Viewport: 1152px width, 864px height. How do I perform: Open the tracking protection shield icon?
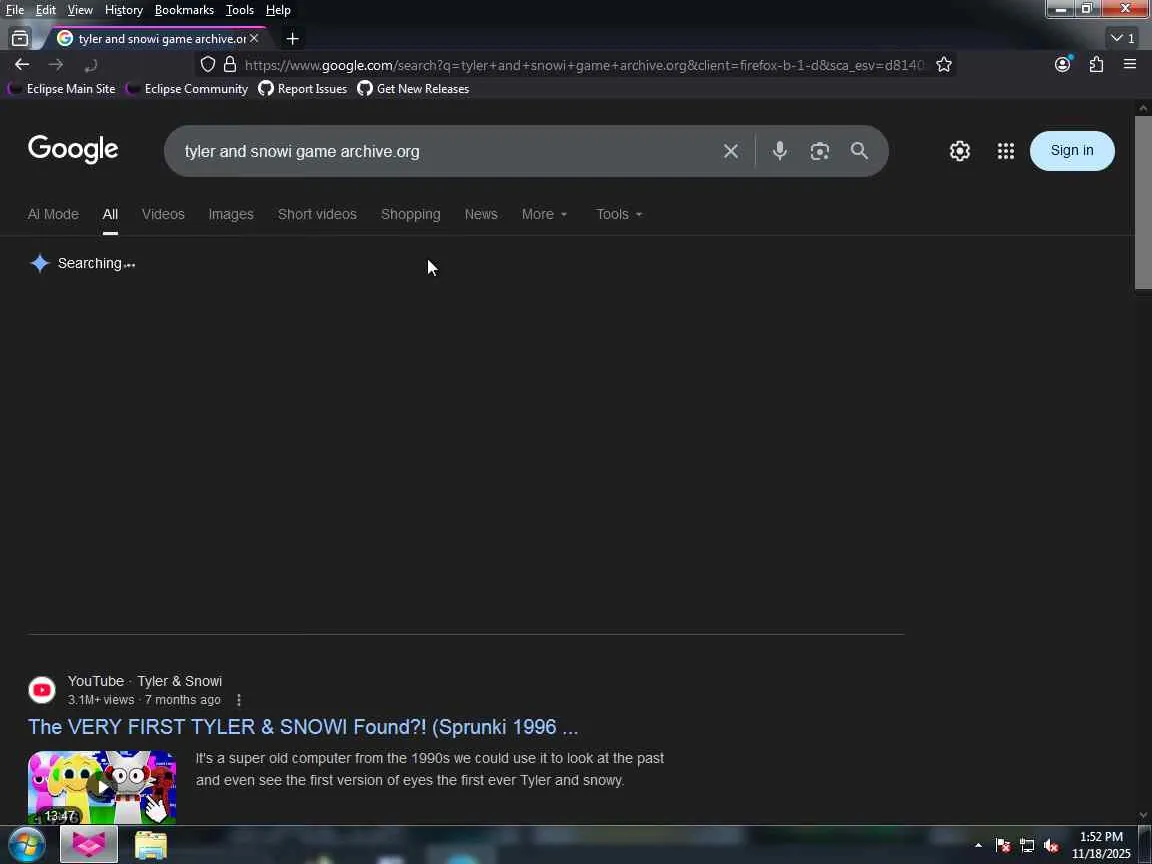pos(208,65)
